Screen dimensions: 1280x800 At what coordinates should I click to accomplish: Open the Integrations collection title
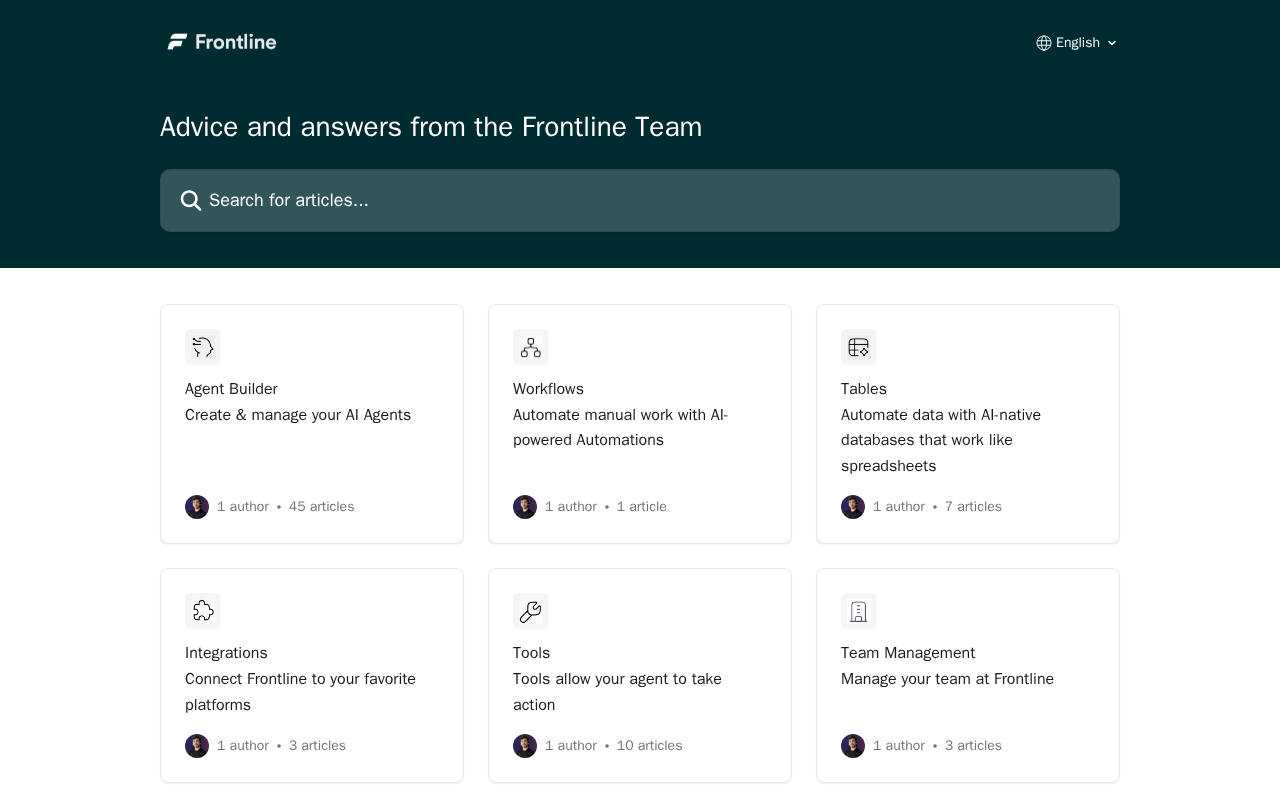tap(226, 653)
